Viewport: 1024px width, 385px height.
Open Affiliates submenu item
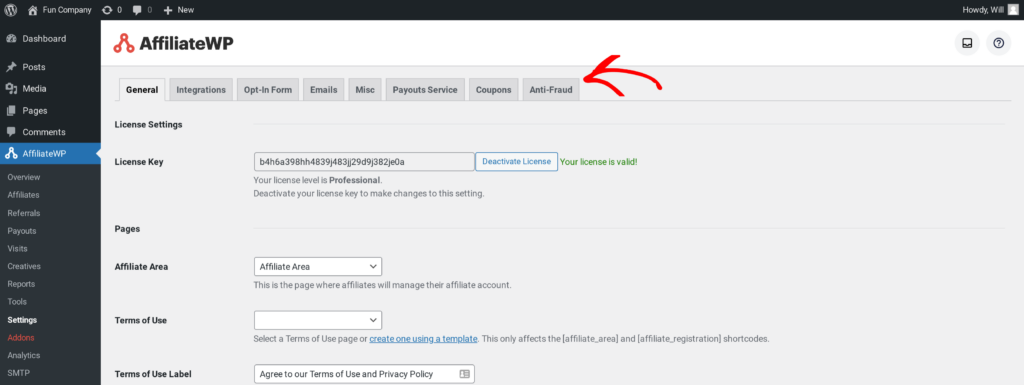click(24, 194)
